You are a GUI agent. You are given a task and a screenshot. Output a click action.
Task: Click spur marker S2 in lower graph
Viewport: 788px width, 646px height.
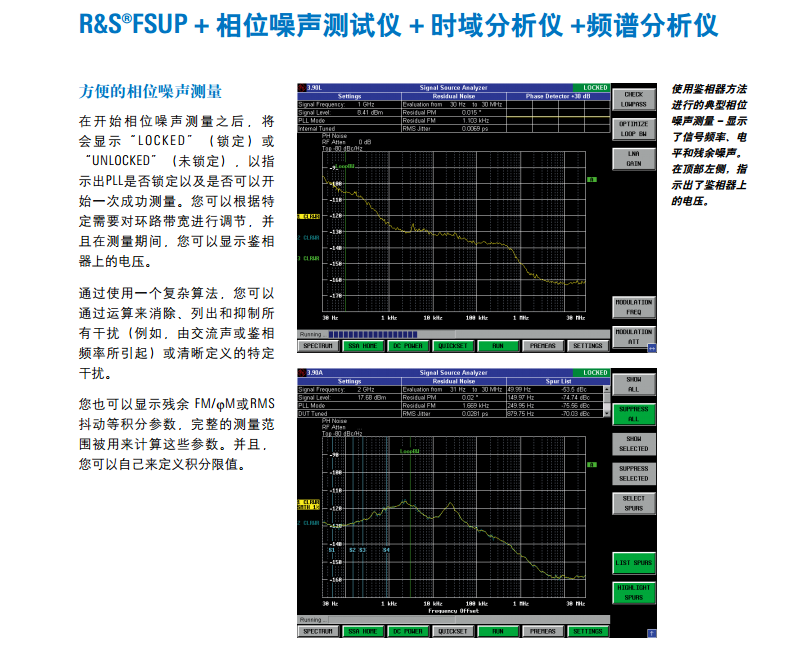coord(352,550)
